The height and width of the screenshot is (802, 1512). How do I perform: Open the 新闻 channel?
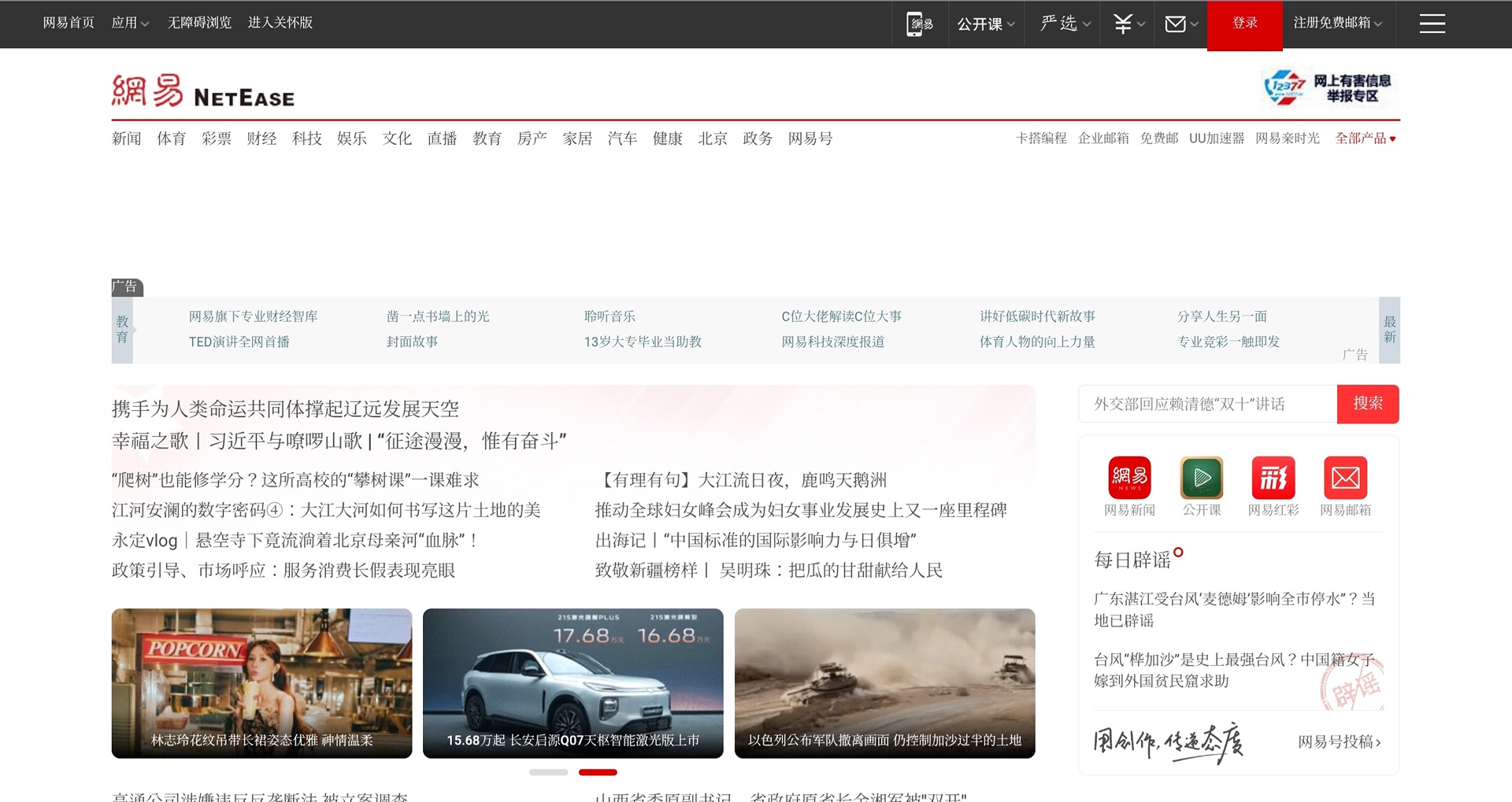[x=126, y=139]
